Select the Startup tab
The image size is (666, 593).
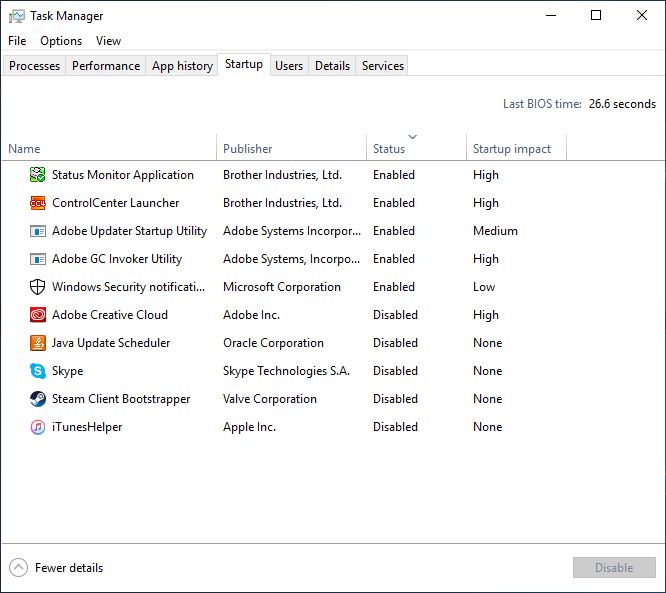(244, 64)
